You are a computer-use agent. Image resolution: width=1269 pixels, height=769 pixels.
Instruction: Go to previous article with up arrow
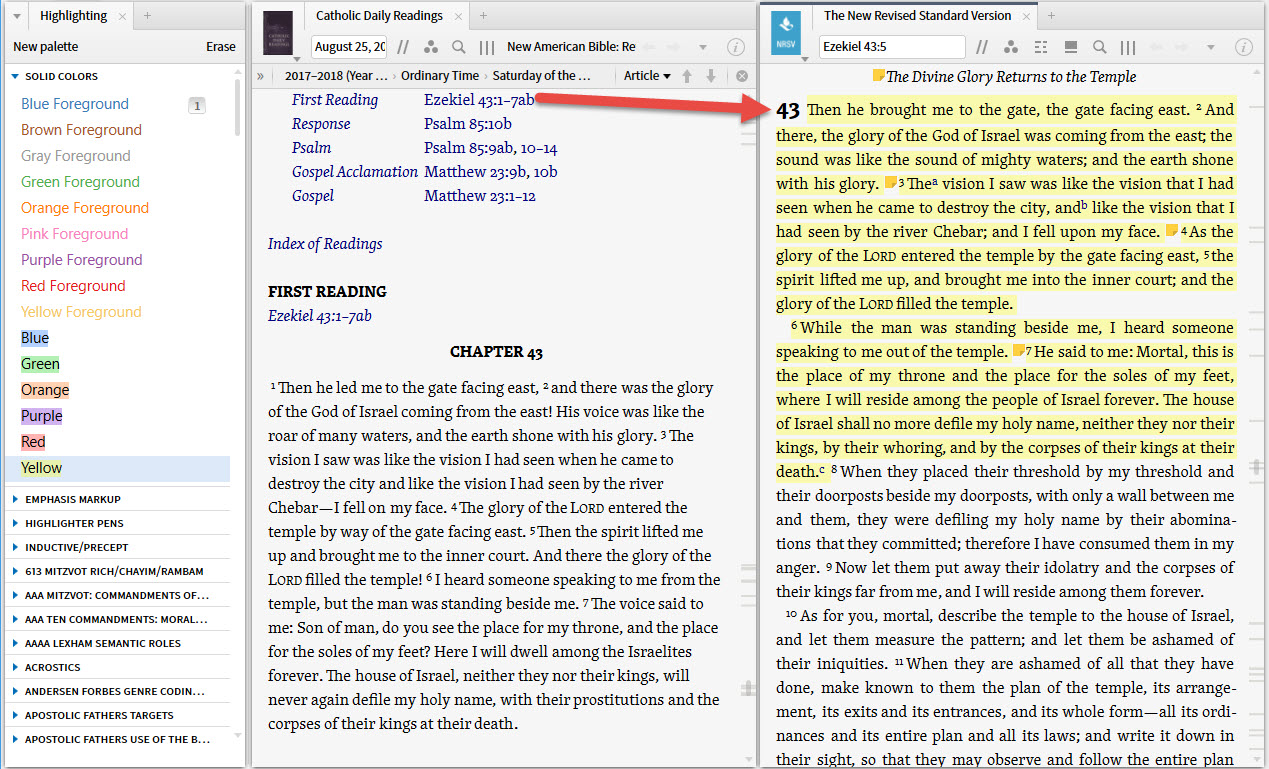[688, 76]
